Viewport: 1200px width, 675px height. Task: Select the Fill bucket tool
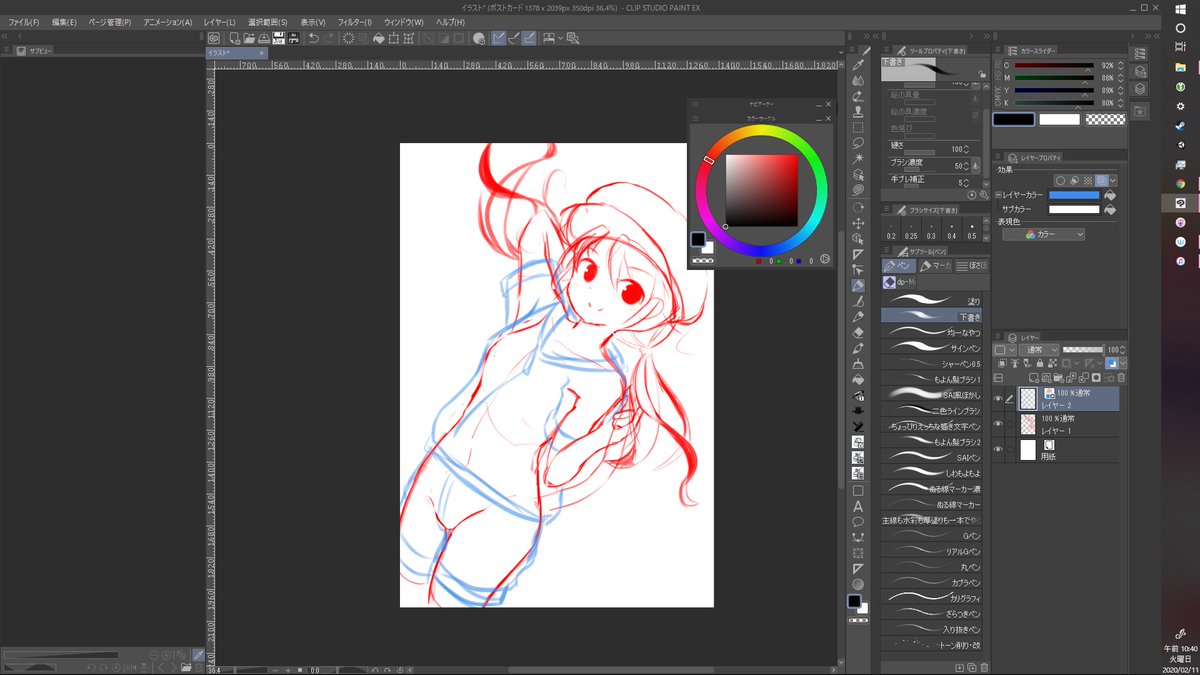[x=858, y=378]
